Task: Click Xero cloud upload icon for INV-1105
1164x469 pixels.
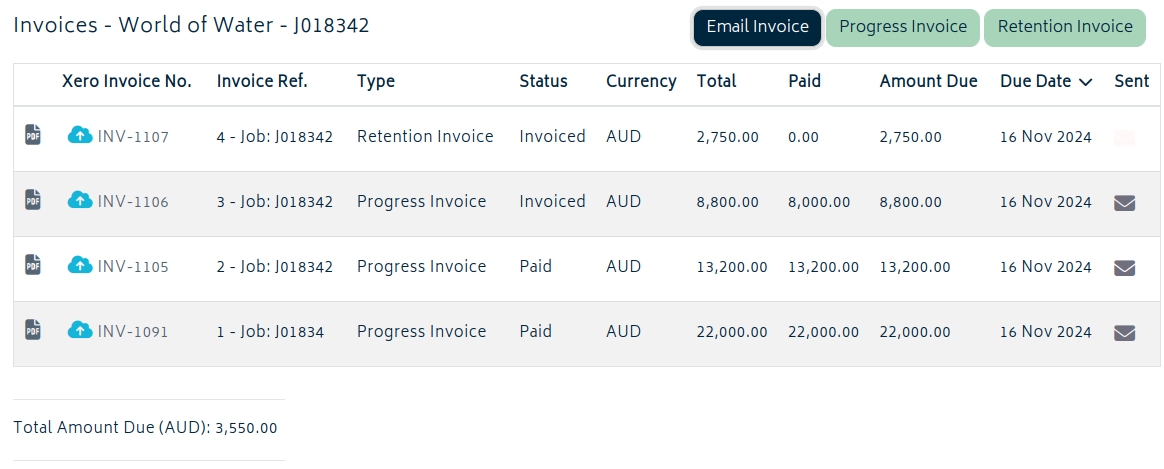Action: coord(80,264)
